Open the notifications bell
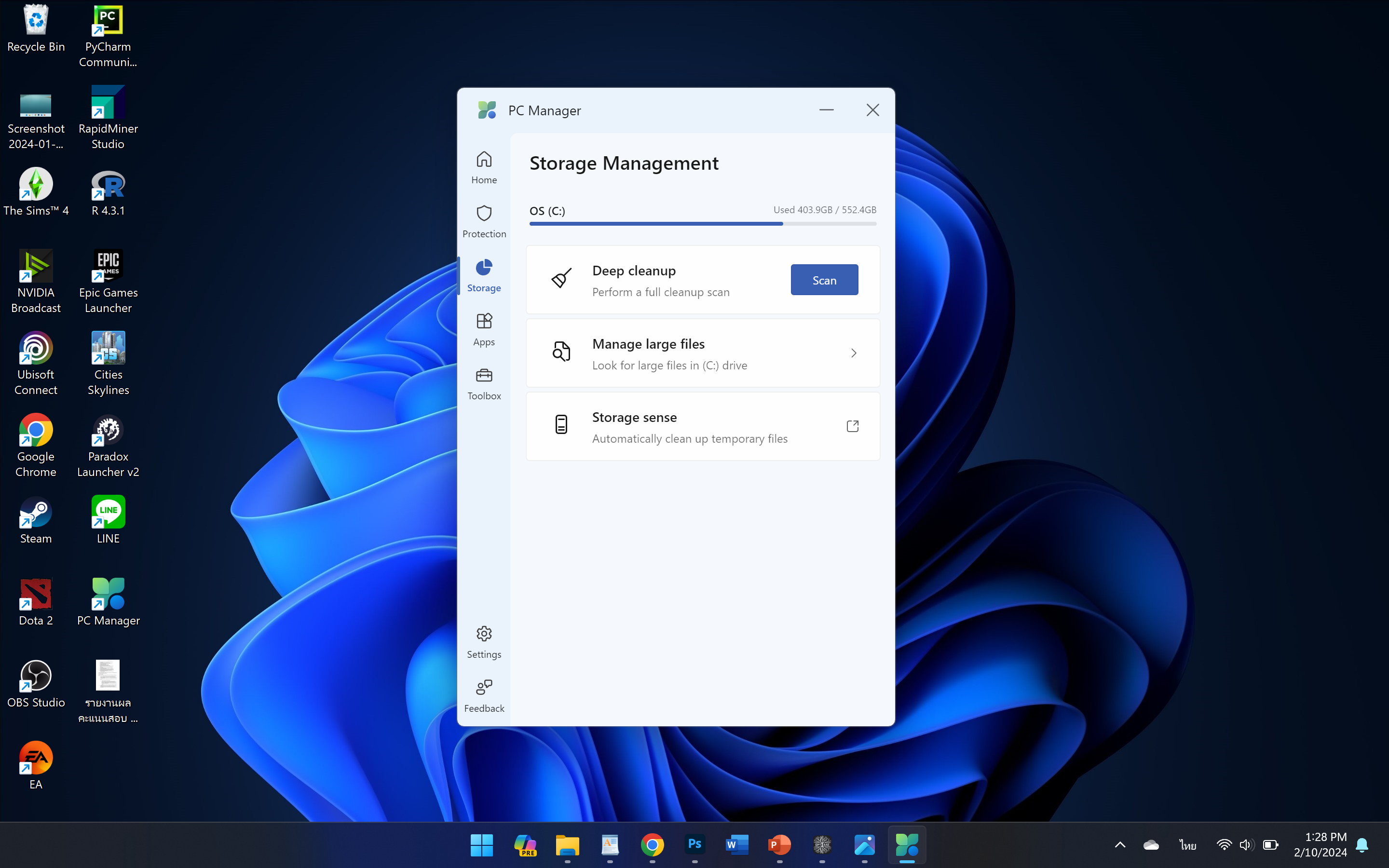The width and height of the screenshot is (1389, 868). click(1362, 844)
